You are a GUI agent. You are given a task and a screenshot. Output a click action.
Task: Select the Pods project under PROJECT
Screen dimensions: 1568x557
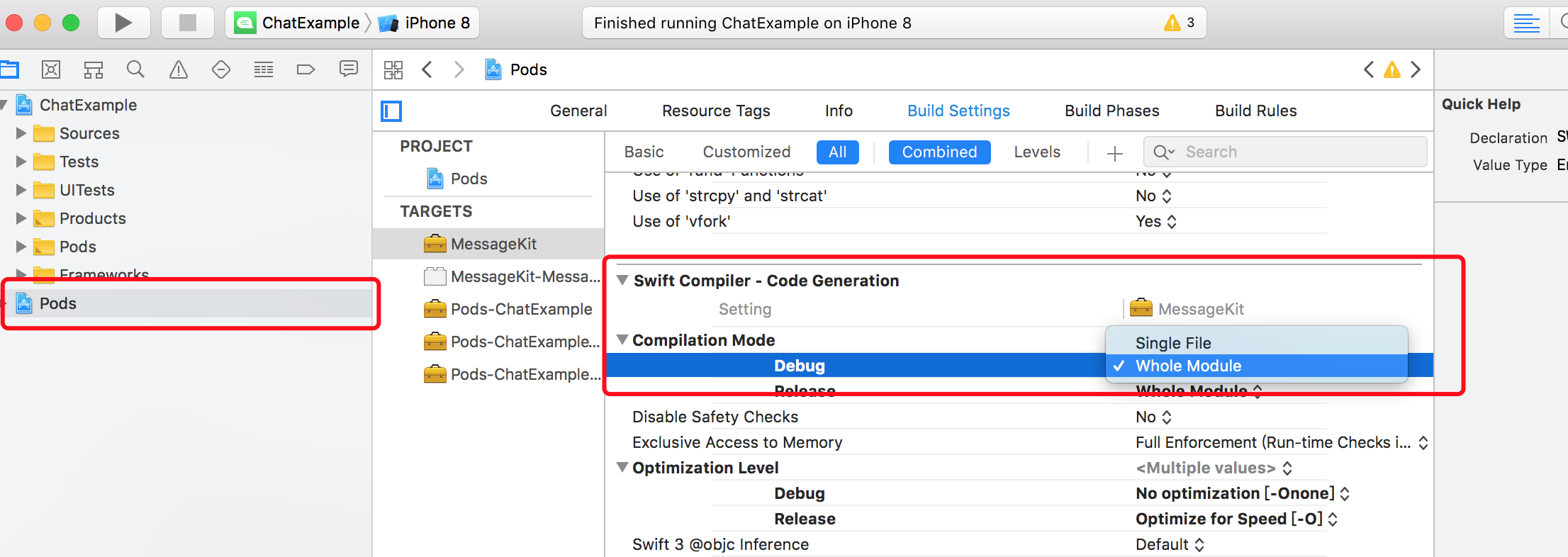[x=457, y=179]
